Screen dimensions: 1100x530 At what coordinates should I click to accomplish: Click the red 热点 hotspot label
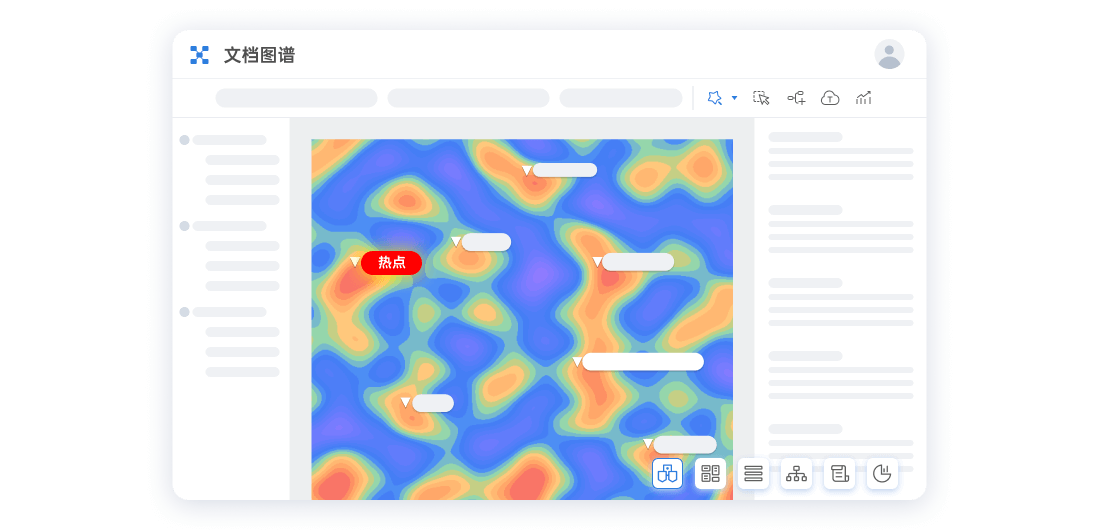(391, 263)
